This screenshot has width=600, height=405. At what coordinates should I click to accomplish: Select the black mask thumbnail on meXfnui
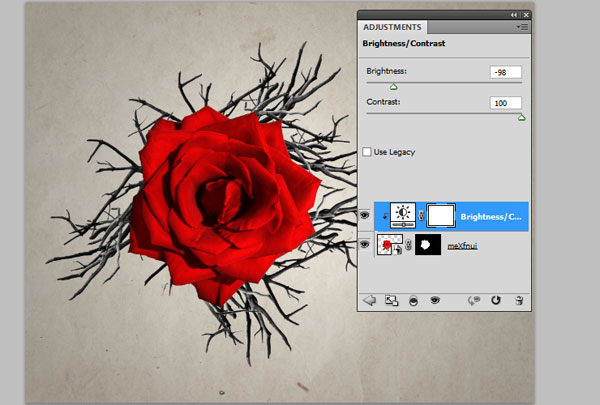pos(428,246)
